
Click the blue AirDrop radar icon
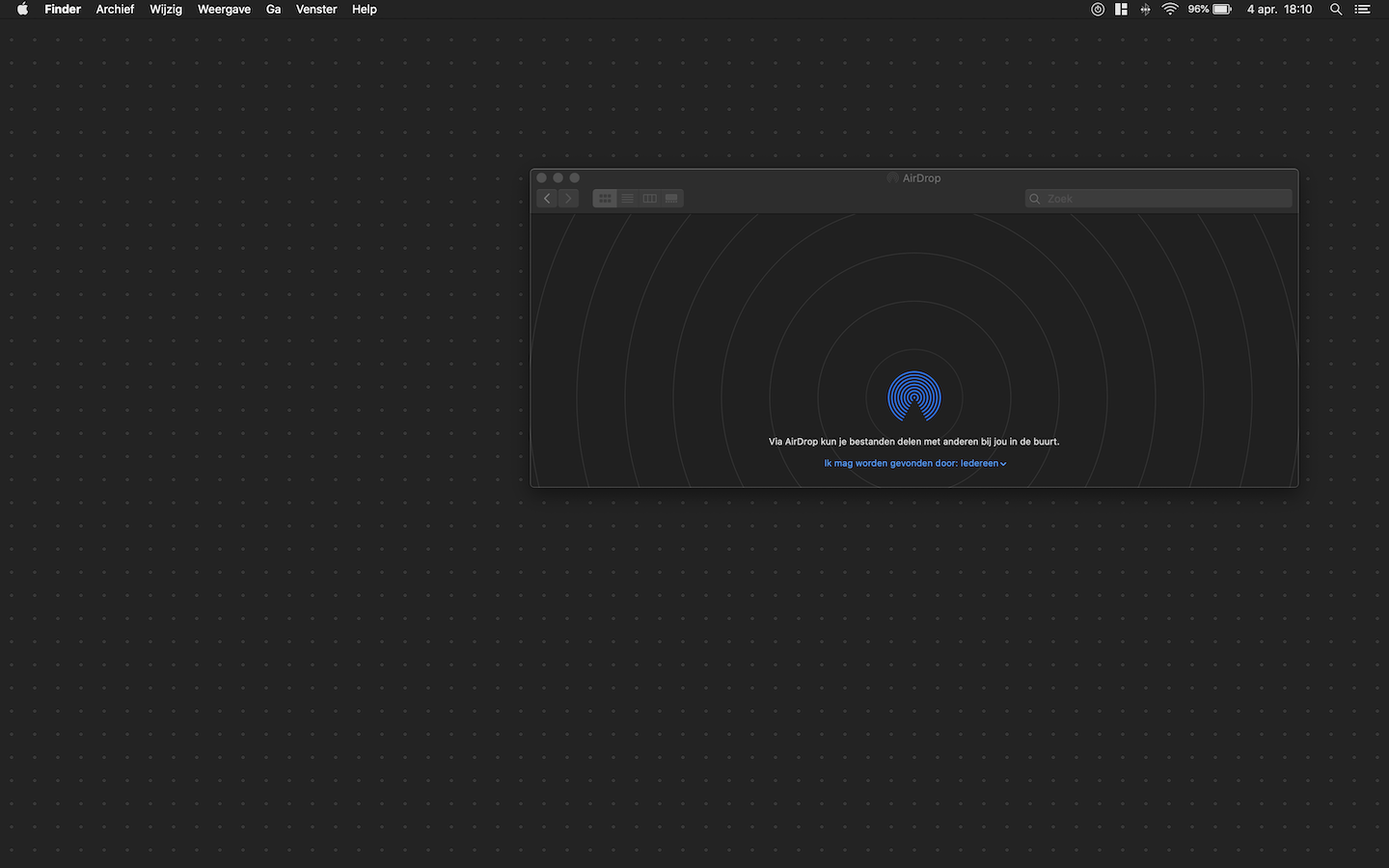[x=914, y=396]
